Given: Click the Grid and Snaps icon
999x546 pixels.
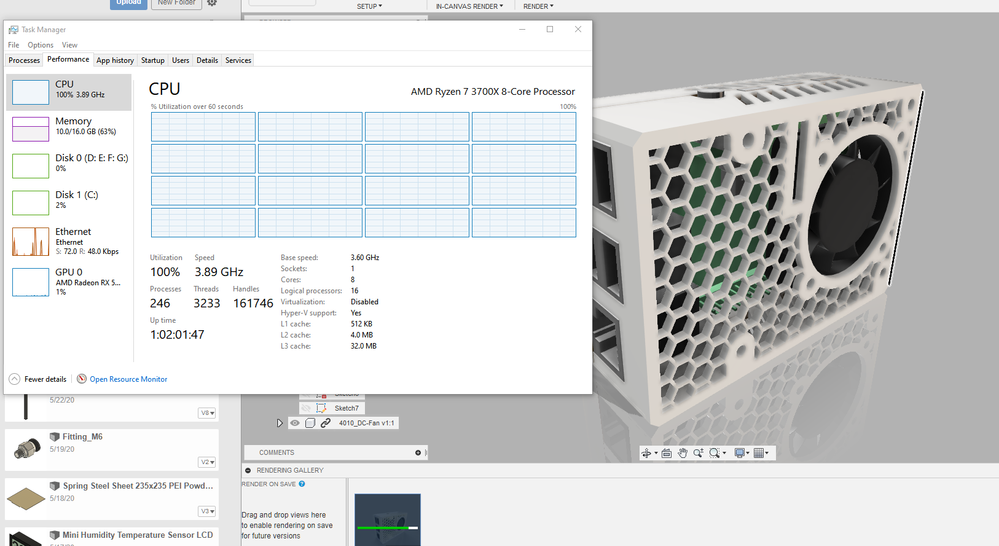Looking at the screenshot, I should pyautogui.click(x=758, y=453).
